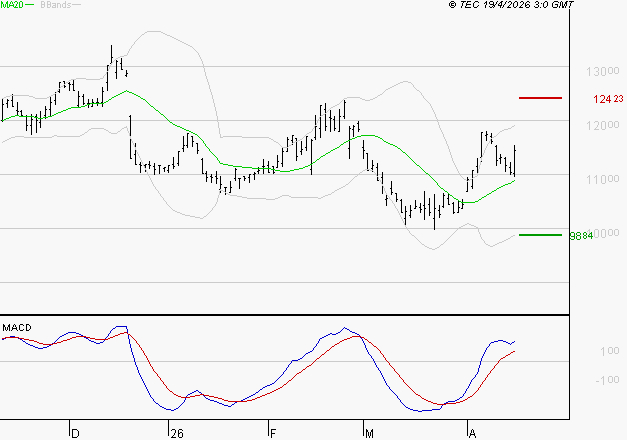Click the D month marker on time axis
This screenshot has height=440, width=627.
(75, 434)
